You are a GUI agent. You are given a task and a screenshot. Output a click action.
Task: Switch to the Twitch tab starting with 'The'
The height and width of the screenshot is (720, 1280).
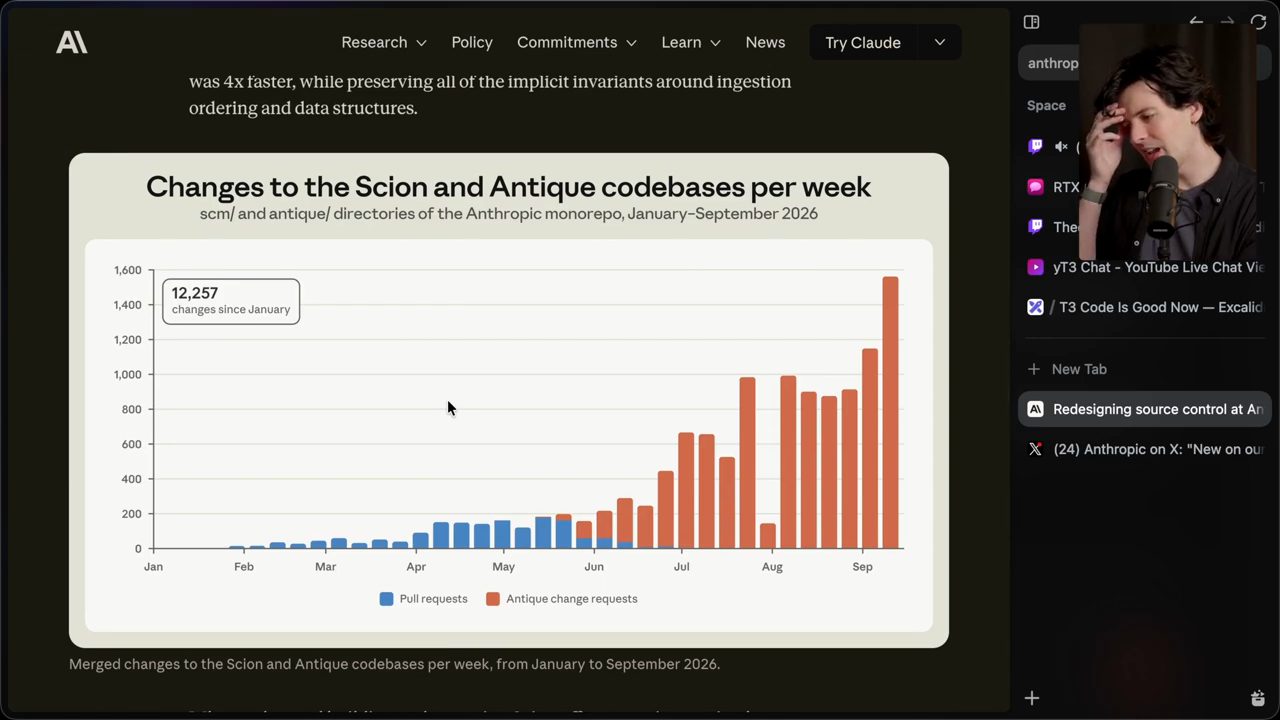[x=1144, y=227]
